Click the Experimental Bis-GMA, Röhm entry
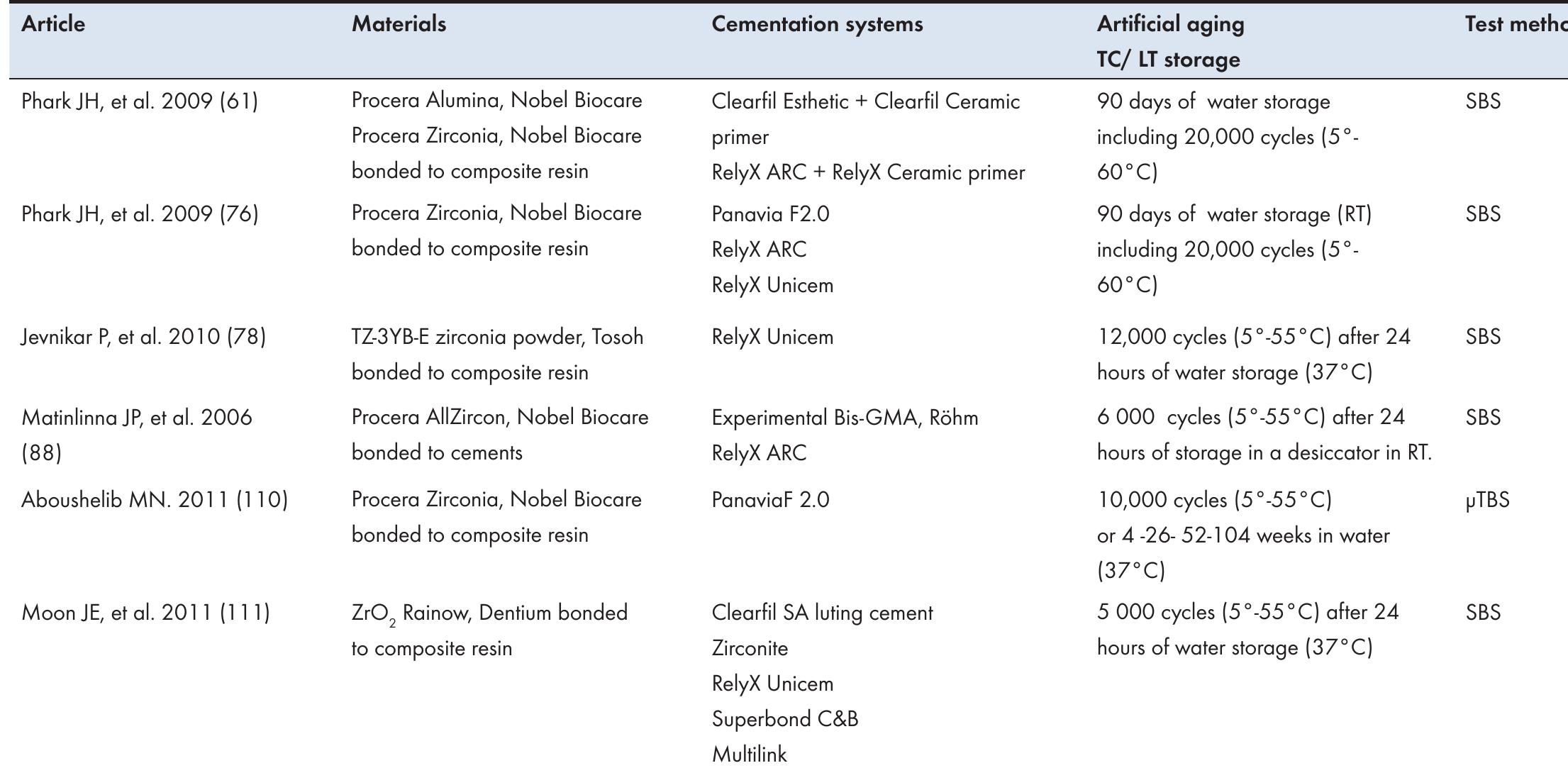The height and width of the screenshot is (768, 1568). coord(845,418)
